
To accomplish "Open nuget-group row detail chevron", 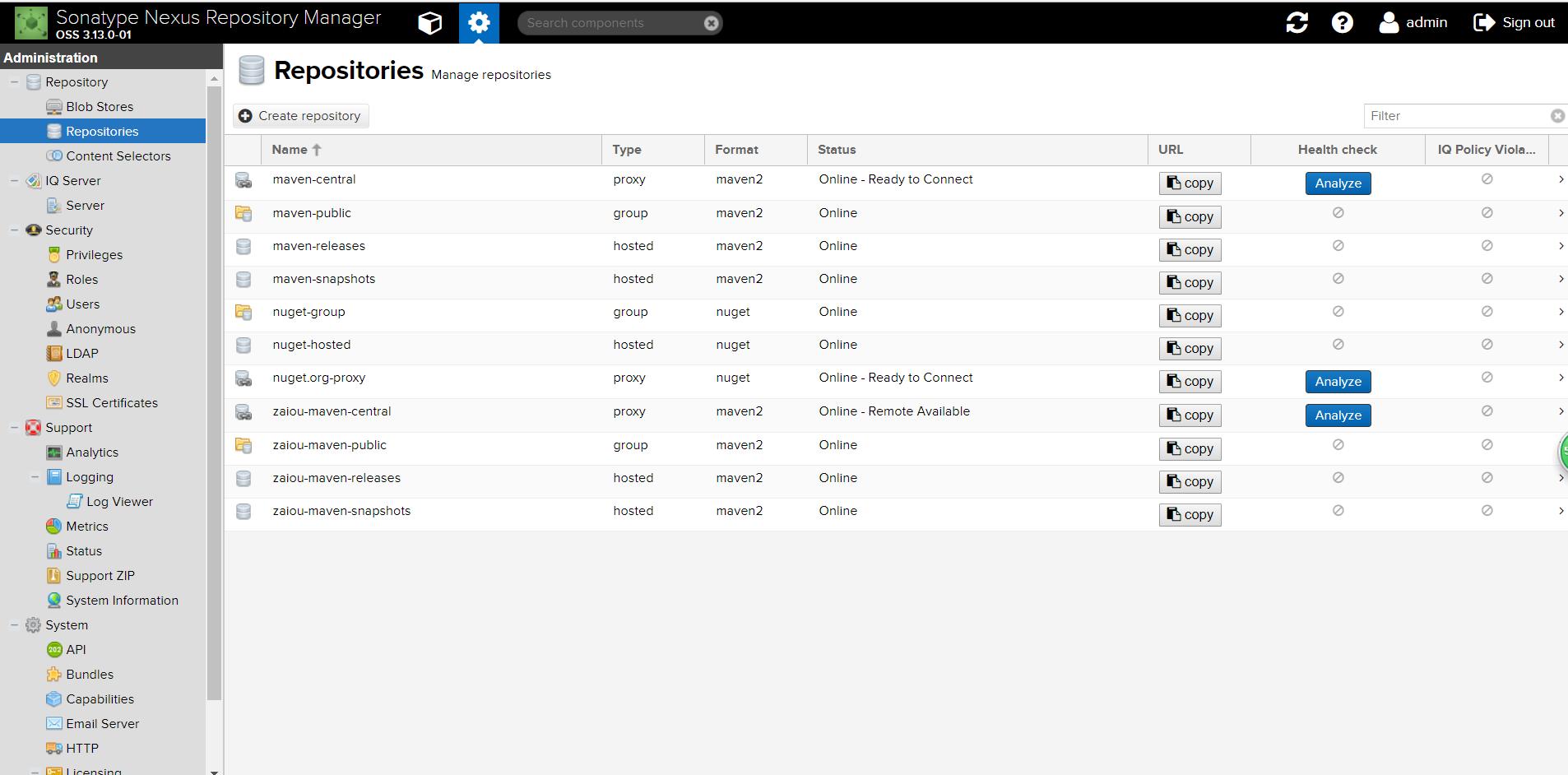I will pos(1561,312).
